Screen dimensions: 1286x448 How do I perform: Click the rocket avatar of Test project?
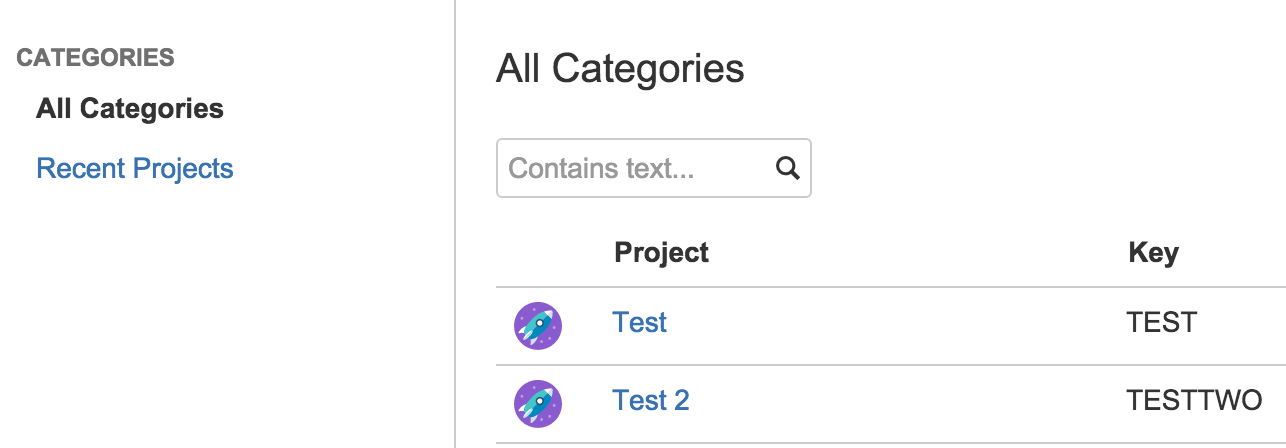click(x=538, y=326)
